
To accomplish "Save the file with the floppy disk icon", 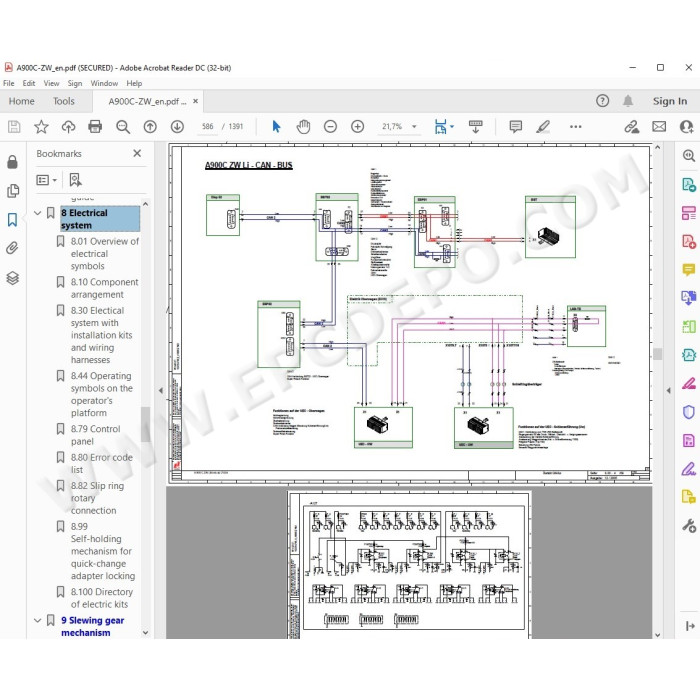I will [14, 127].
